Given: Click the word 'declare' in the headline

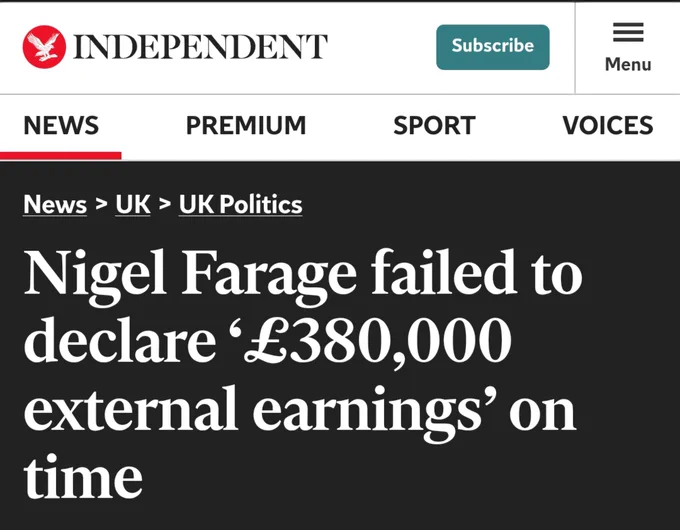Looking at the screenshot, I should (120, 340).
